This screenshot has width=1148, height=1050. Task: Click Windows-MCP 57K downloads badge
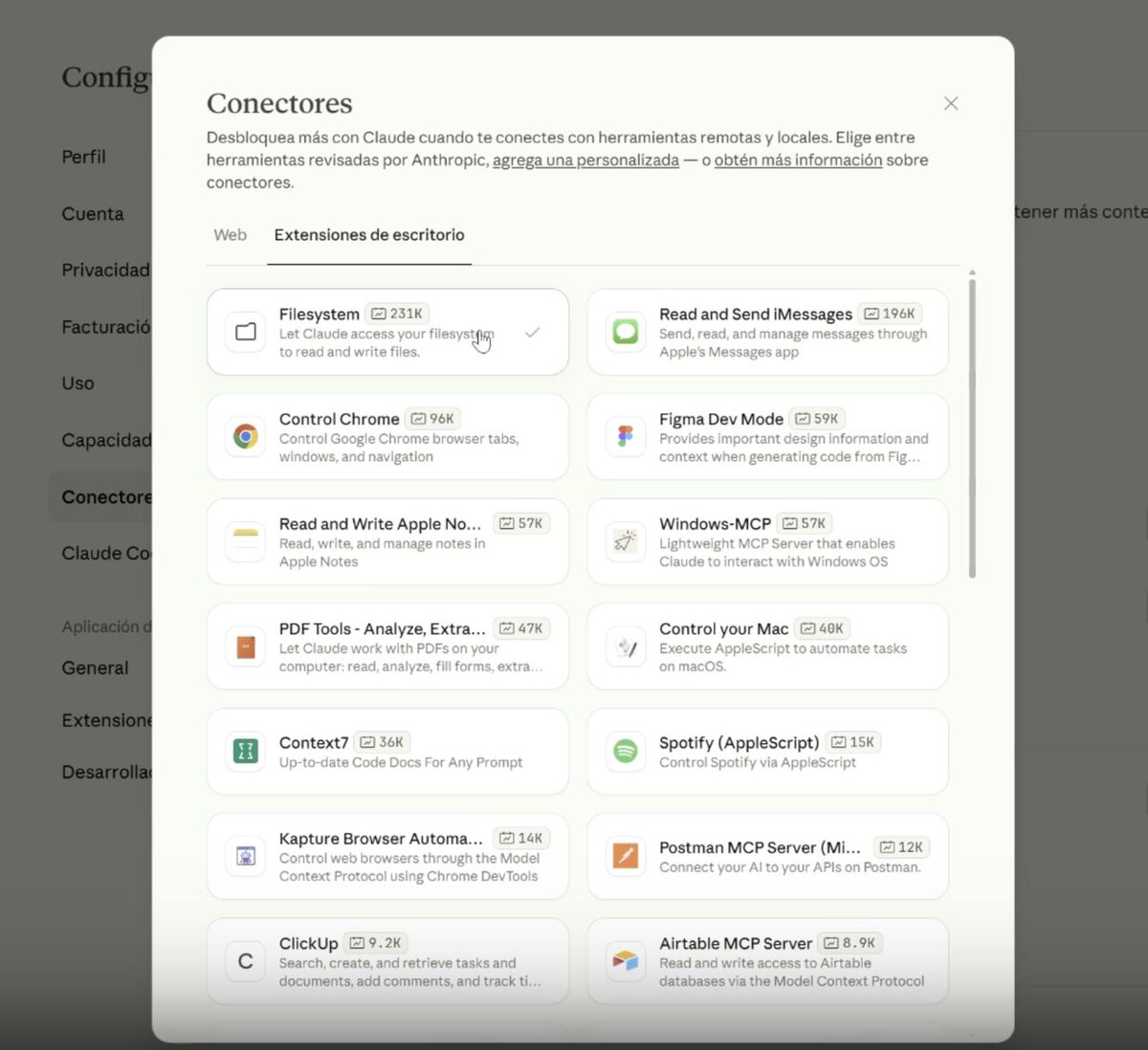805,523
